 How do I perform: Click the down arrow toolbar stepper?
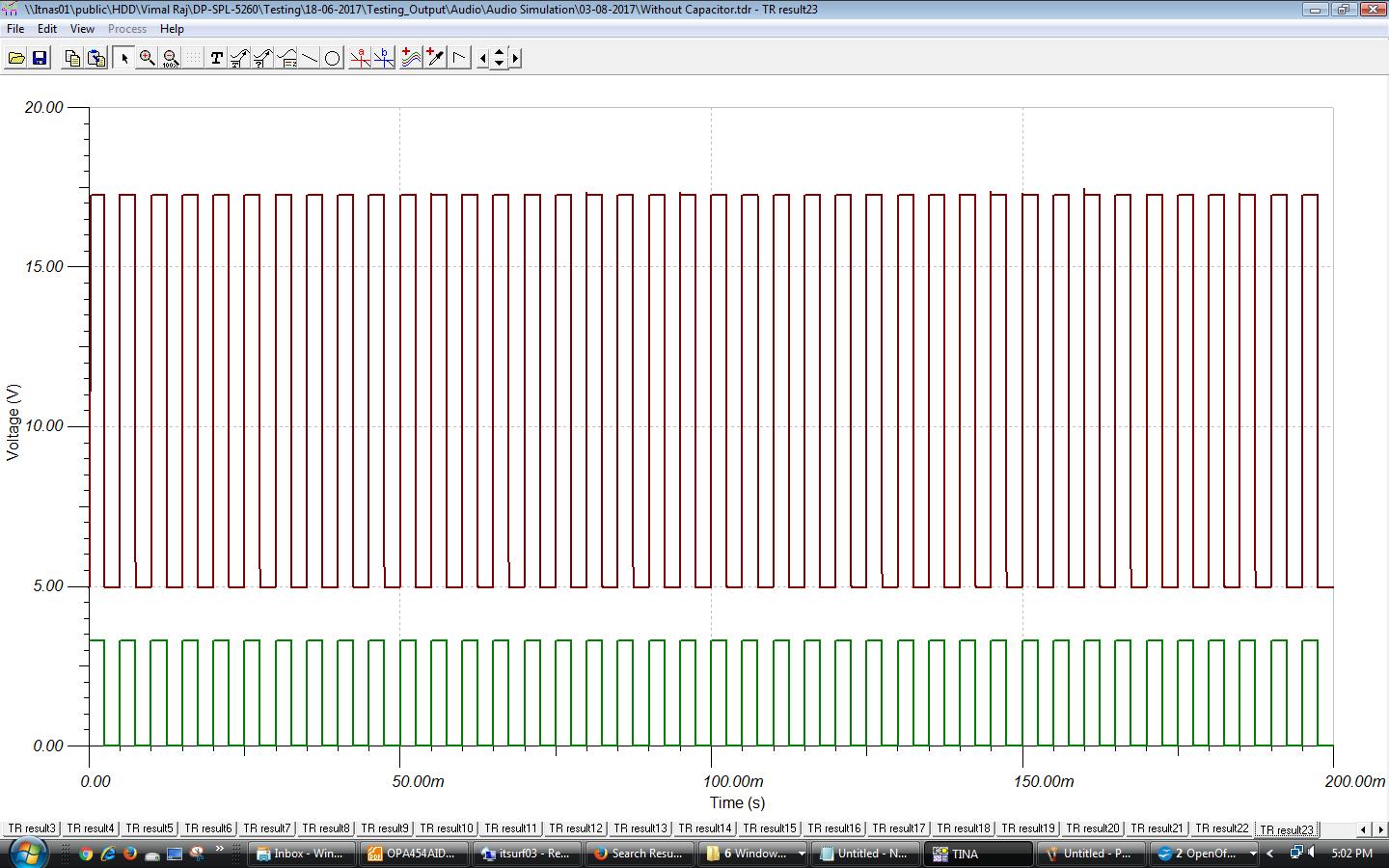click(499, 64)
